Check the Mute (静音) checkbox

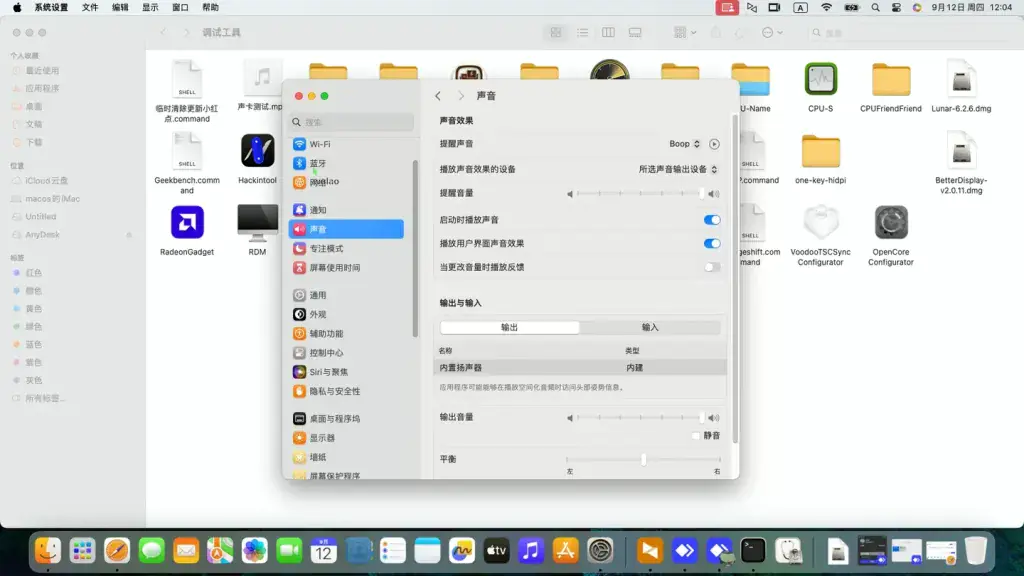tap(696, 436)
